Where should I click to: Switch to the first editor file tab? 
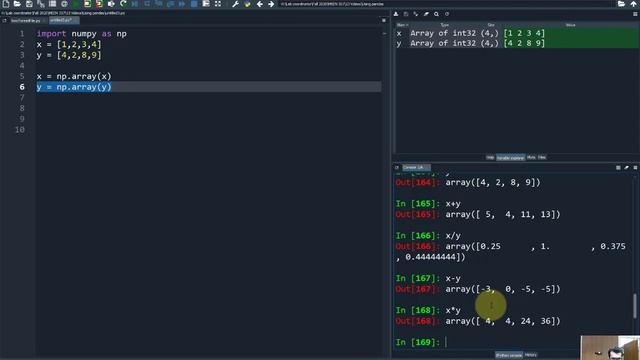click(x=27, y=20)
